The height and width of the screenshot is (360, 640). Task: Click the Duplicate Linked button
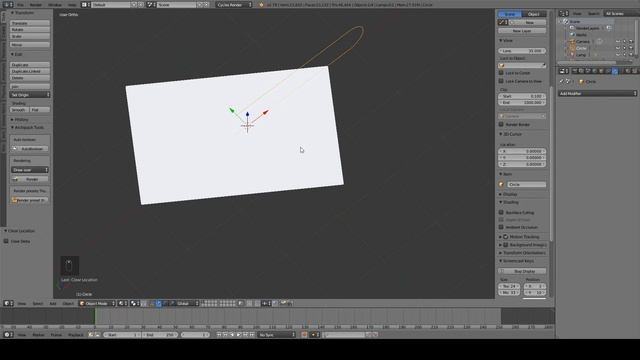[30, 71]
